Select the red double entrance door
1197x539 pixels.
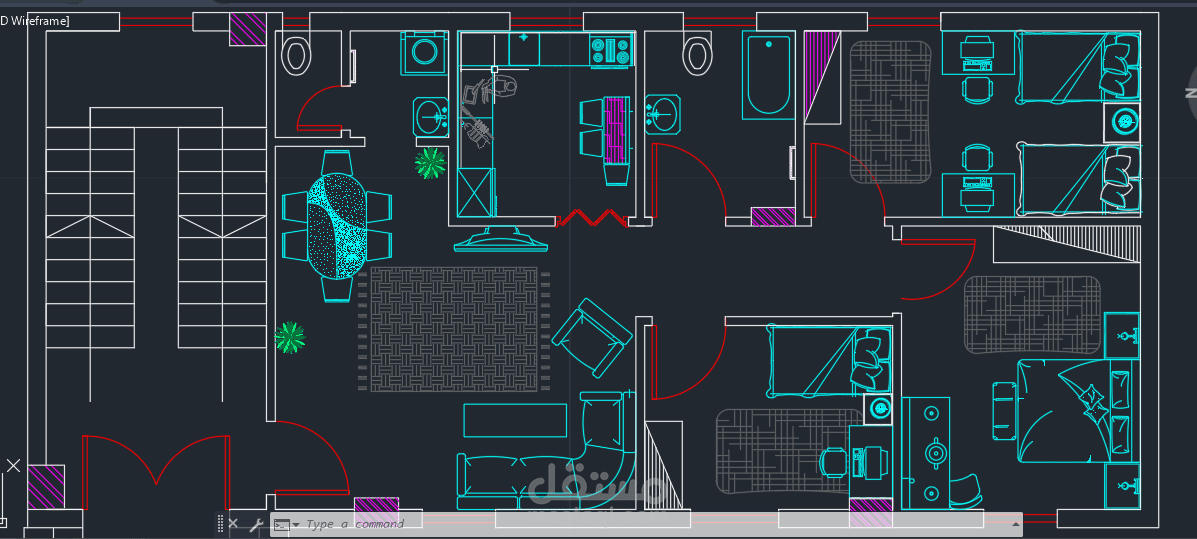pos(156,472)
